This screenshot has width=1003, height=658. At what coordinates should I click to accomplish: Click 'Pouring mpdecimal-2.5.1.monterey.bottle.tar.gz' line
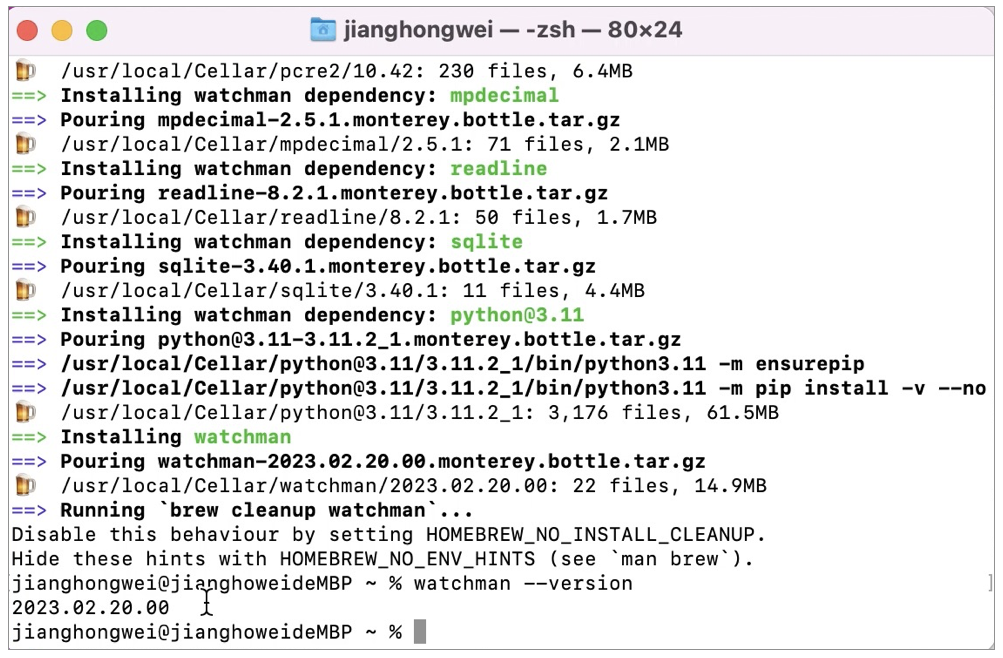pyautogui.click(x=340, y=120)
